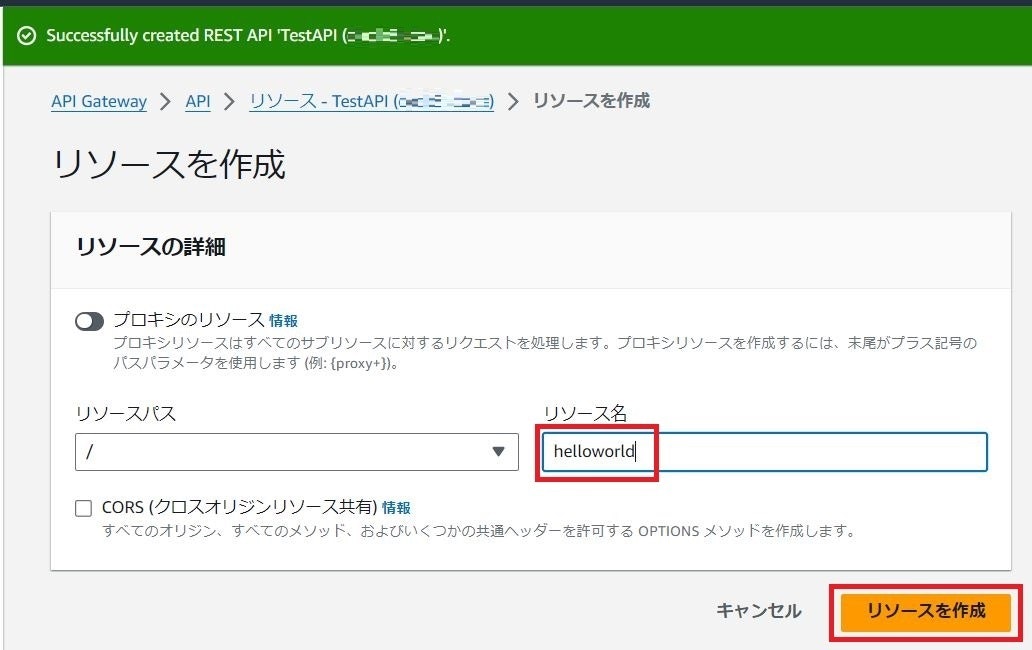Click the orange リソースを作成 button
Viewport: 1032px width, 650px height.
[x=926, y=612]
